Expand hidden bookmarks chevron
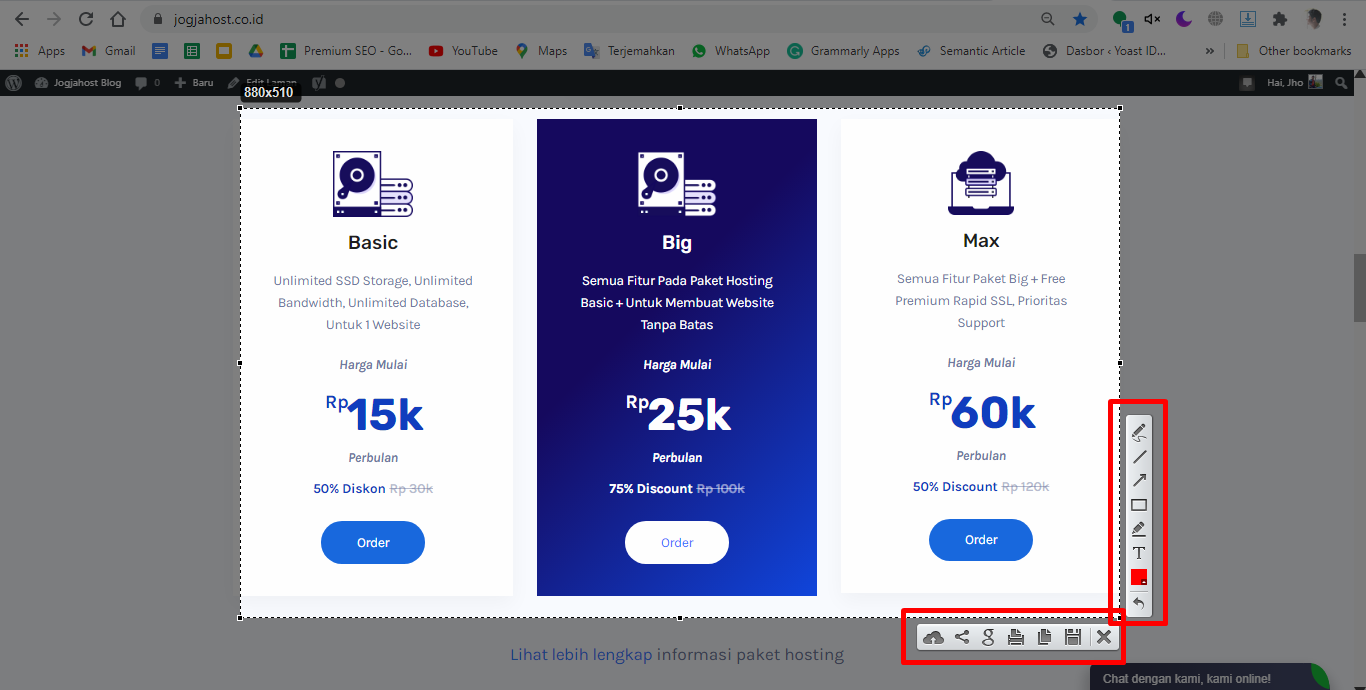1366x690 pixels. (1210, 51)
